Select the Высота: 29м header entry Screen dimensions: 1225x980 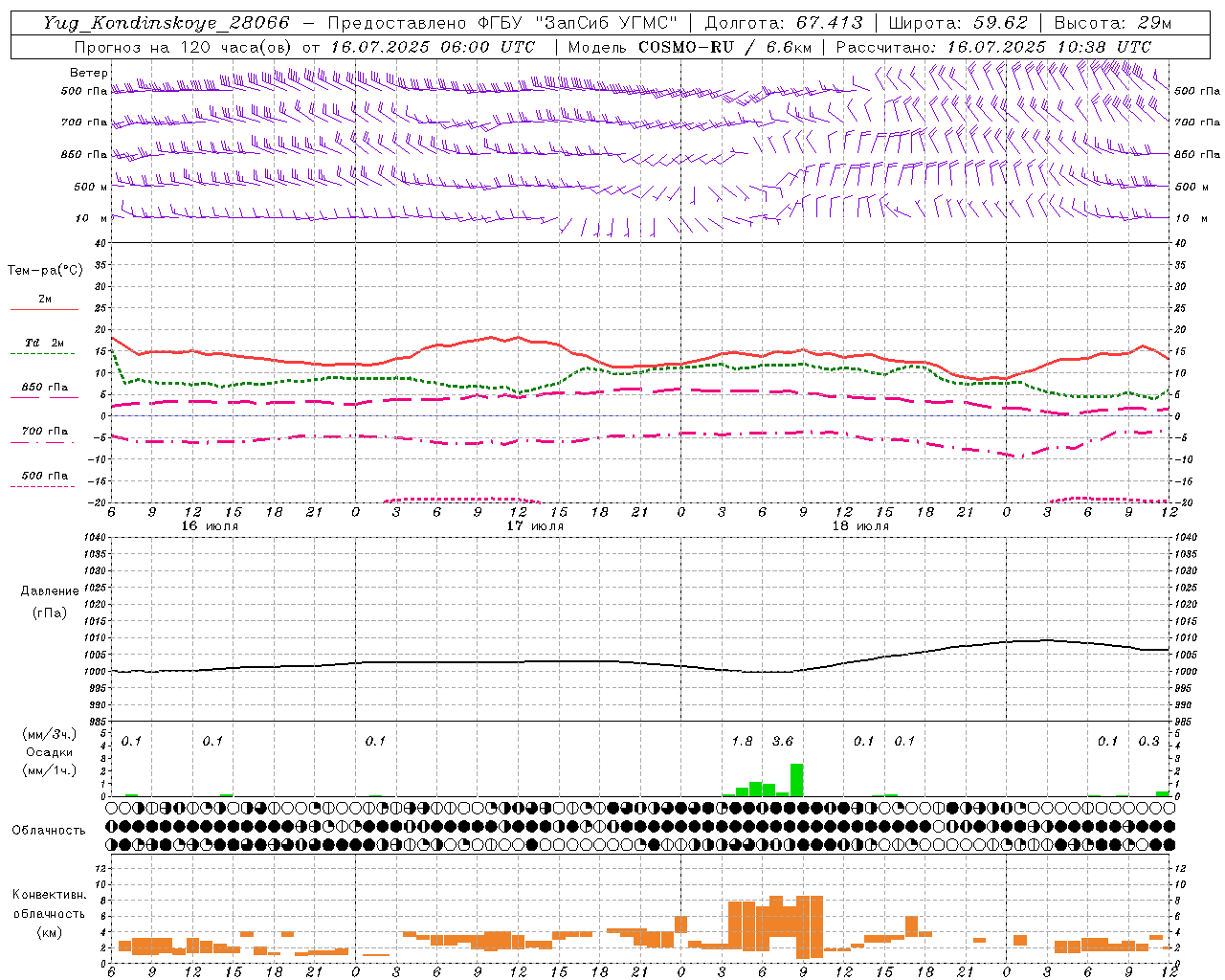[x=1113, y=23]
